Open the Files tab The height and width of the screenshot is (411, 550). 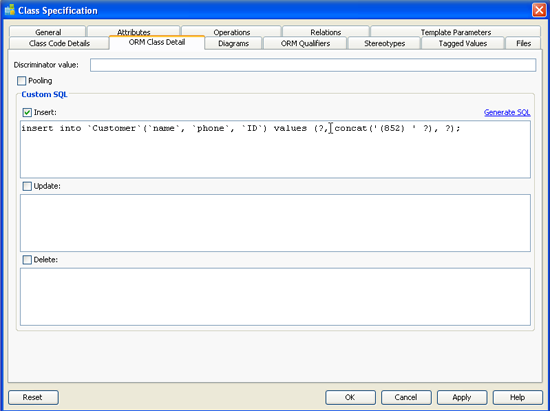(x=523, y=43)
